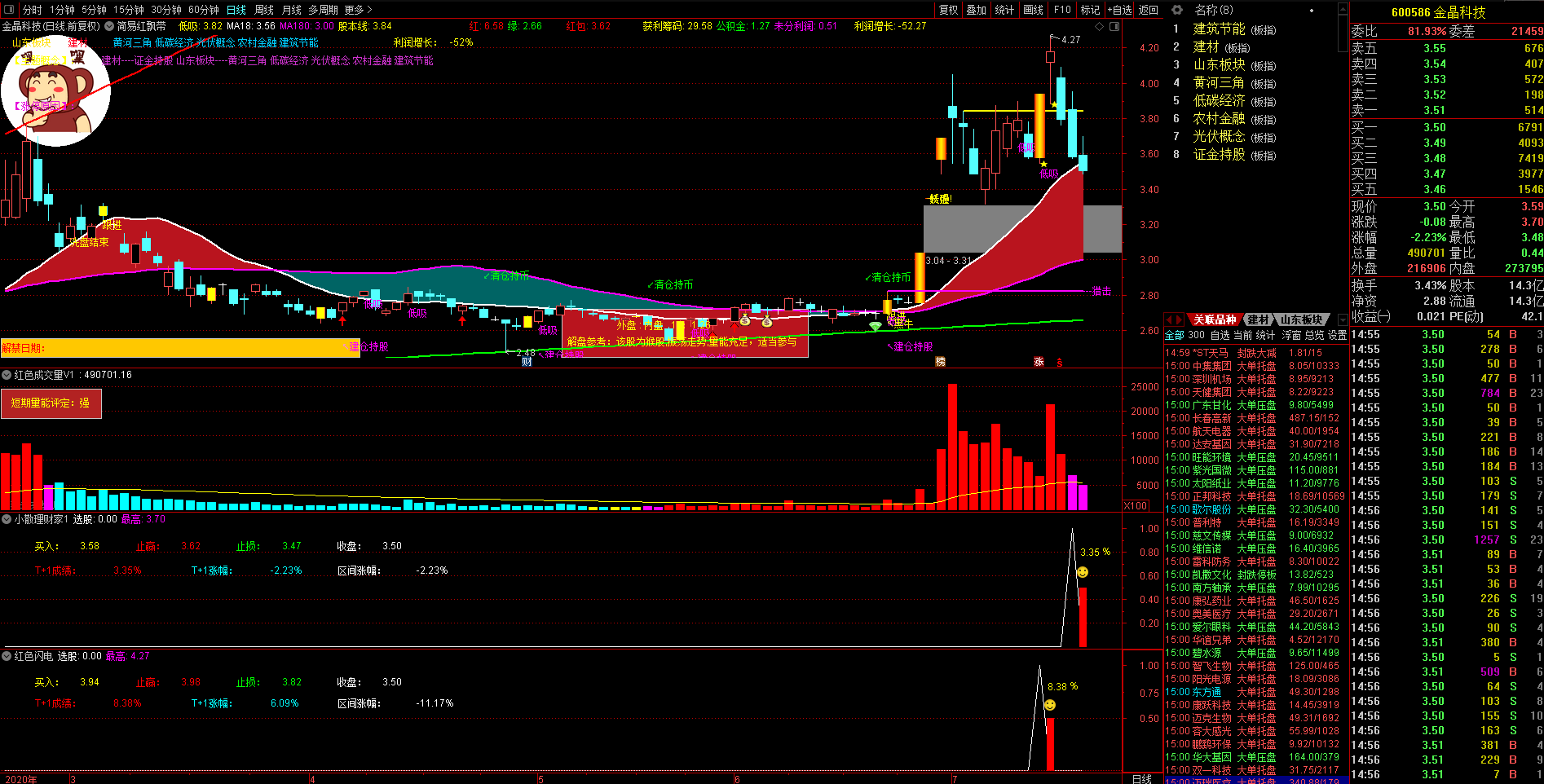Click the X100 volume scale label

1136,506
